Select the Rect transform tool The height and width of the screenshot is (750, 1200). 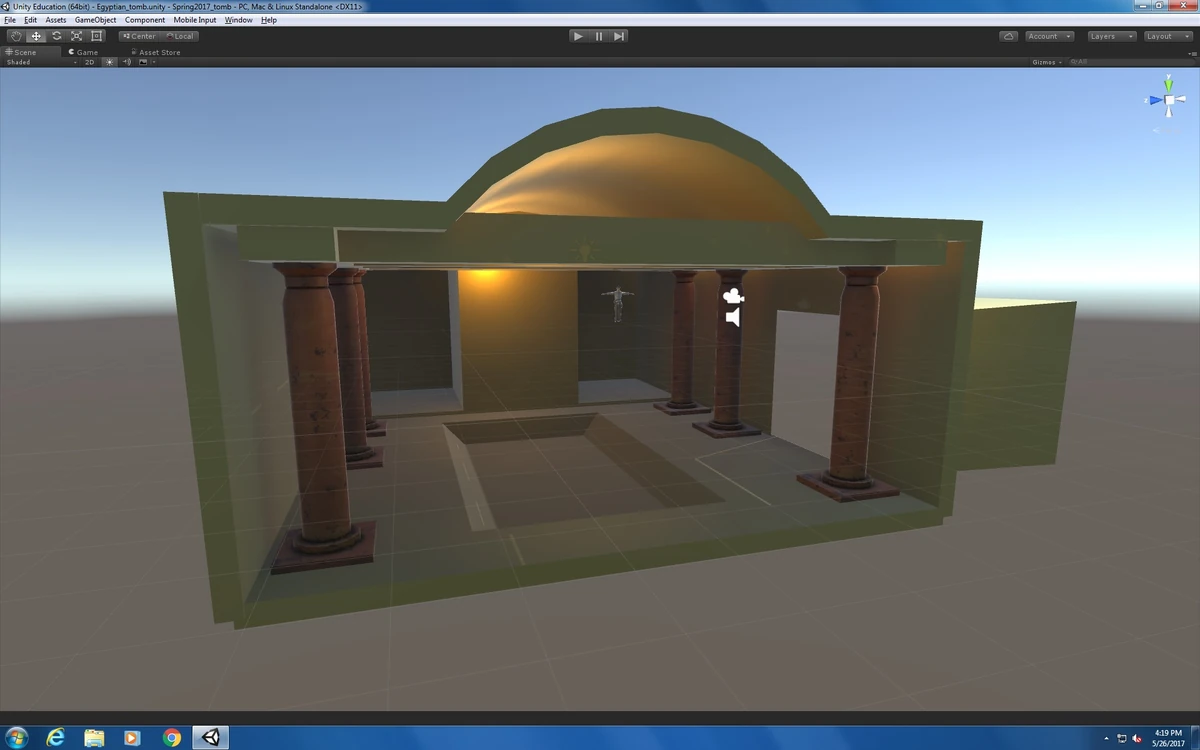[96, 36]
